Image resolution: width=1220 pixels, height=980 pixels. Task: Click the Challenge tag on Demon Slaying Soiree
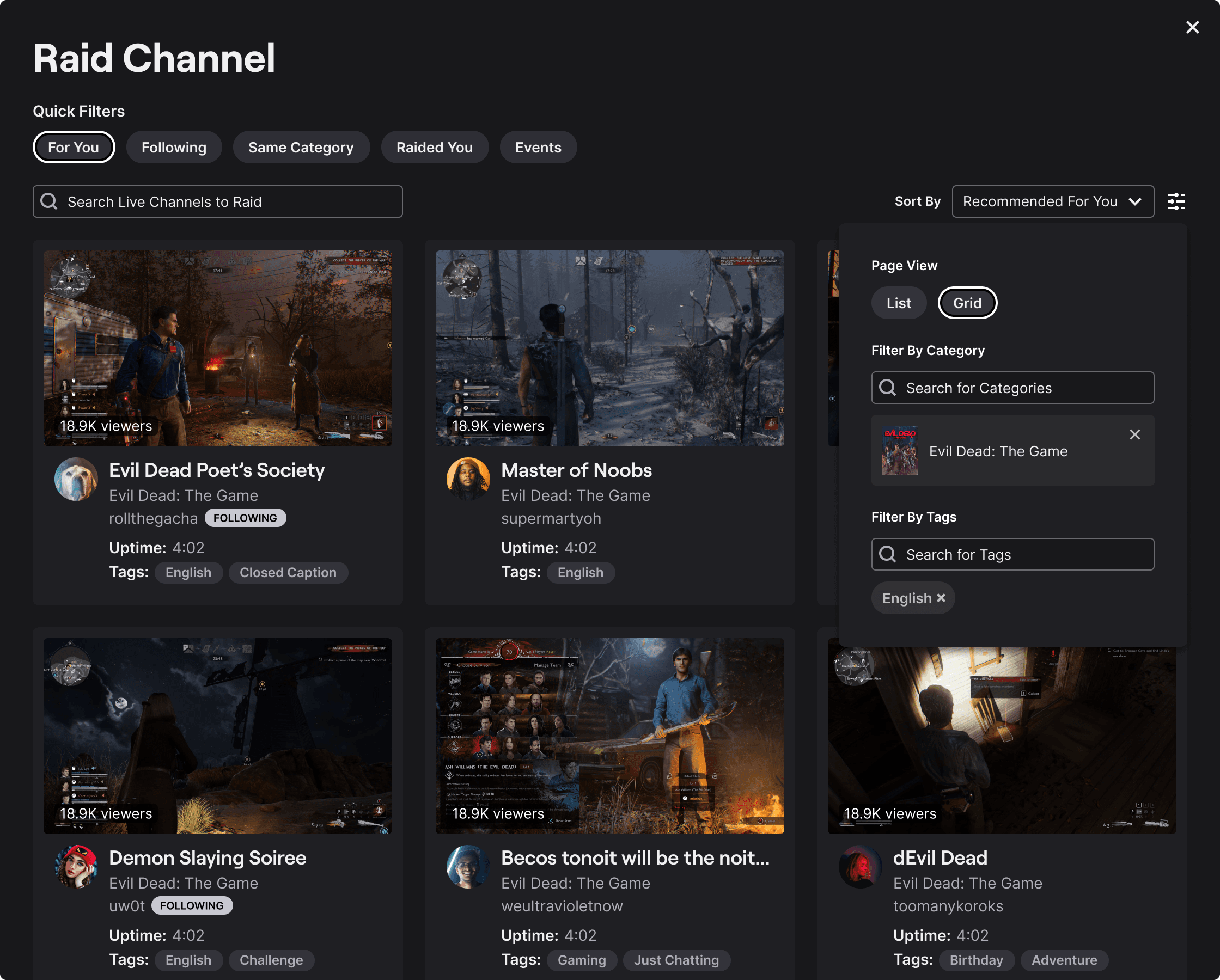(x=272, y=960)
